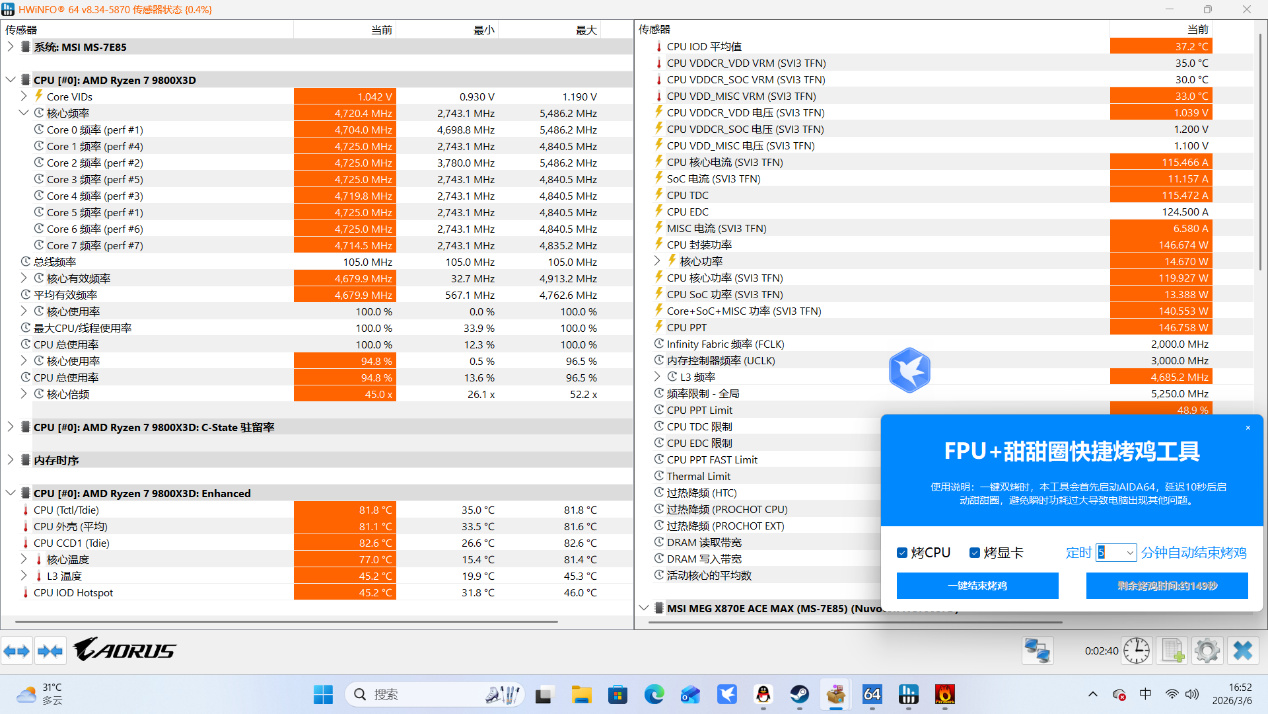This screenshot has width=1268, height=714.
Task: Open Steam from the taskbar
Action: coord(799,693)
